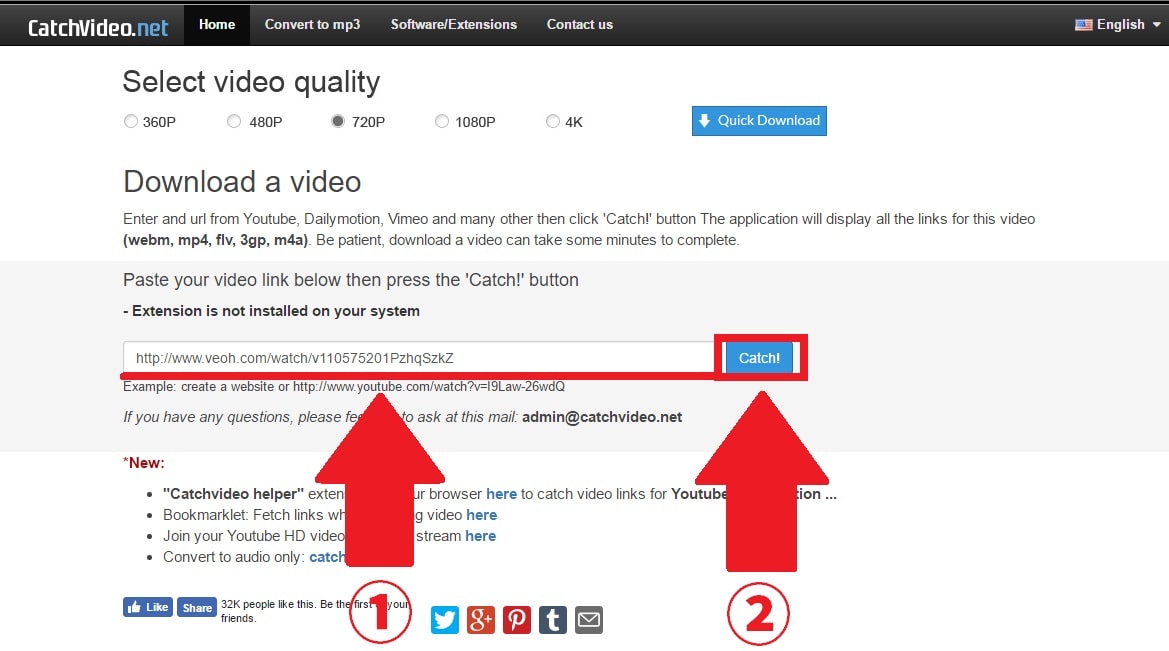This screenshot has width=1169, height=651.
Task: Click the 'Download a video' heading
Action: click(242, 182)
